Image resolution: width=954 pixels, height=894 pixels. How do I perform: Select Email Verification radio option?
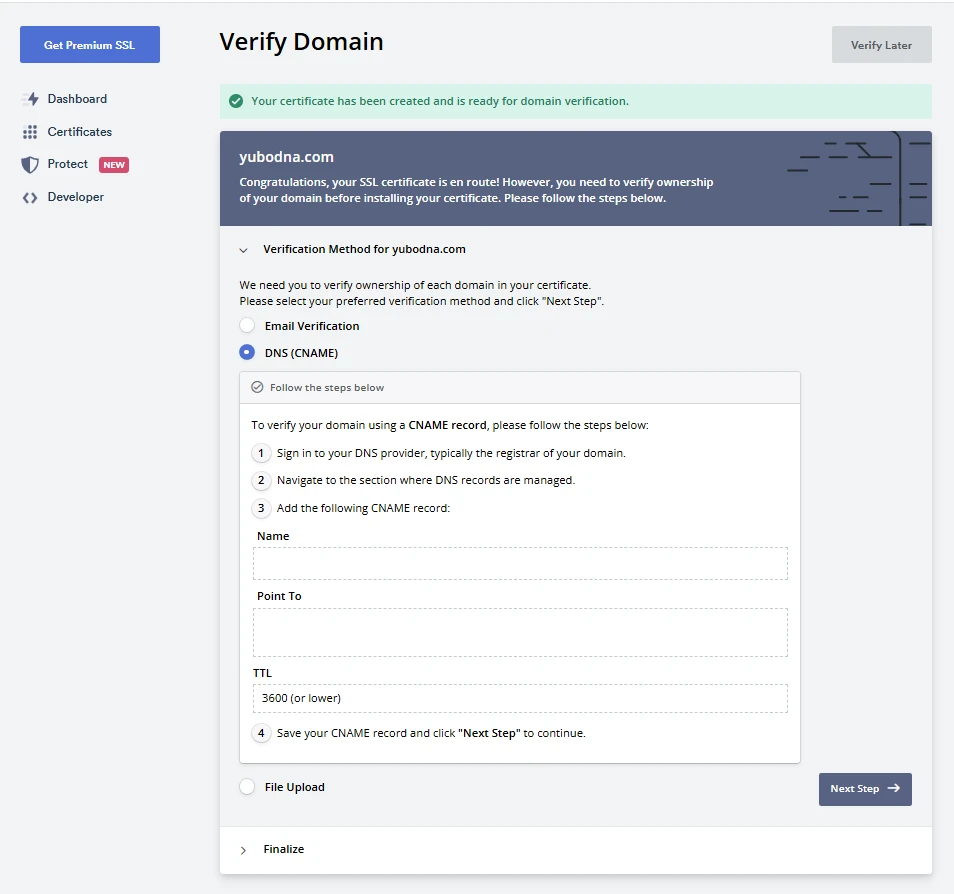[247, 326]
